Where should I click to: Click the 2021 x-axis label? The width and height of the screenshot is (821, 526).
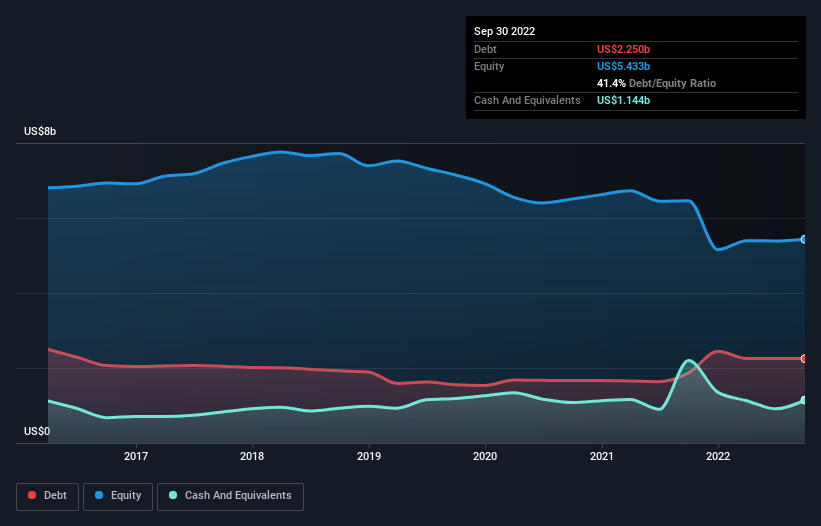602,456
